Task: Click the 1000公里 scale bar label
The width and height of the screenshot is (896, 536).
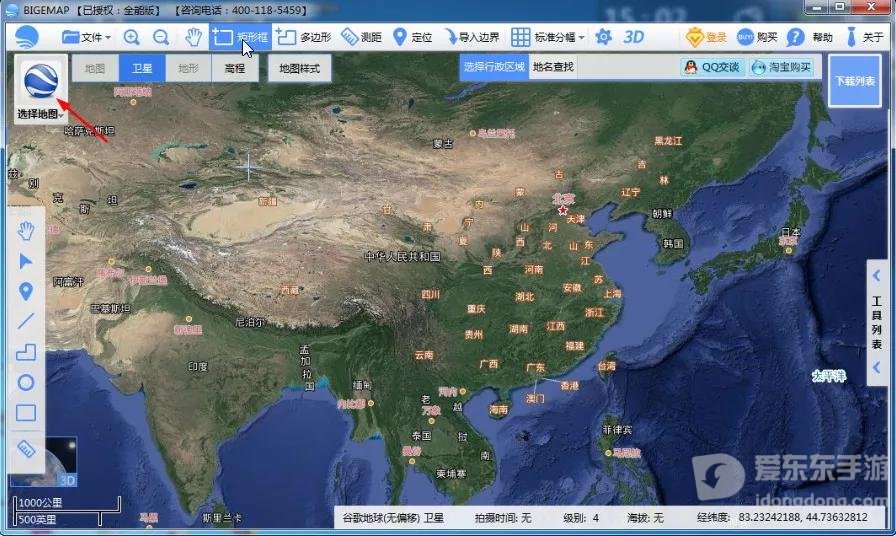Action: pos(40,503)
